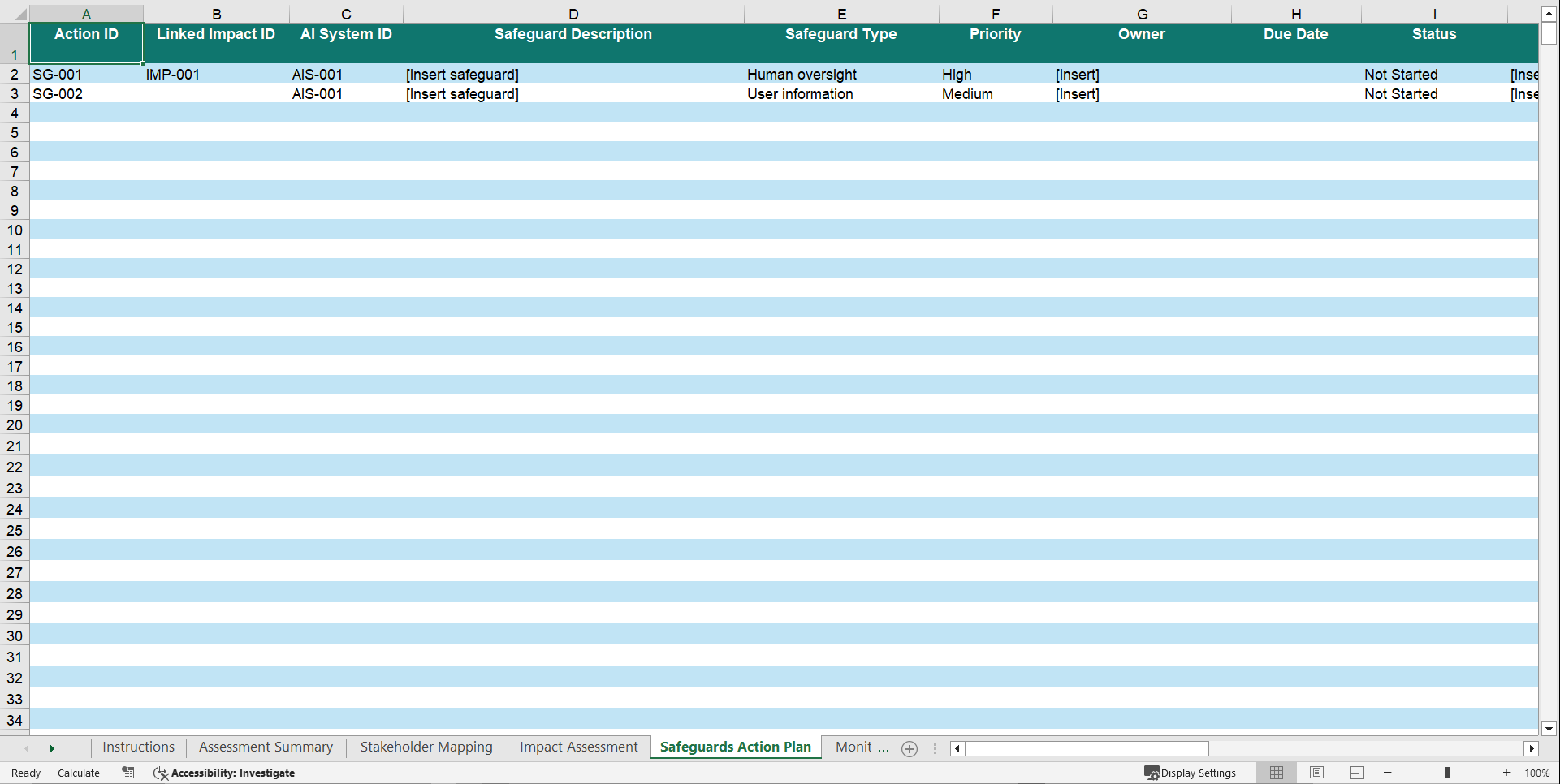Open Display Settings in status bar
The height and width of the screenshot is (784, 1560).
point(1191,773)
